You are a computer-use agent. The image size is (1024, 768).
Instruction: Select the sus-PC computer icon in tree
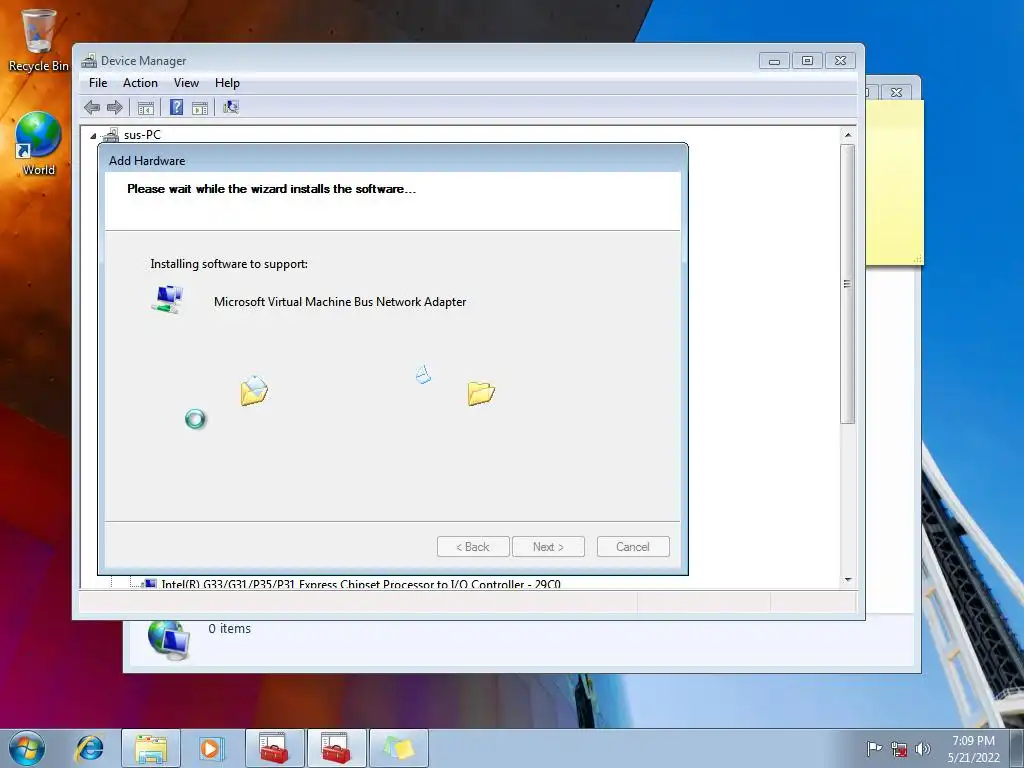111,135
